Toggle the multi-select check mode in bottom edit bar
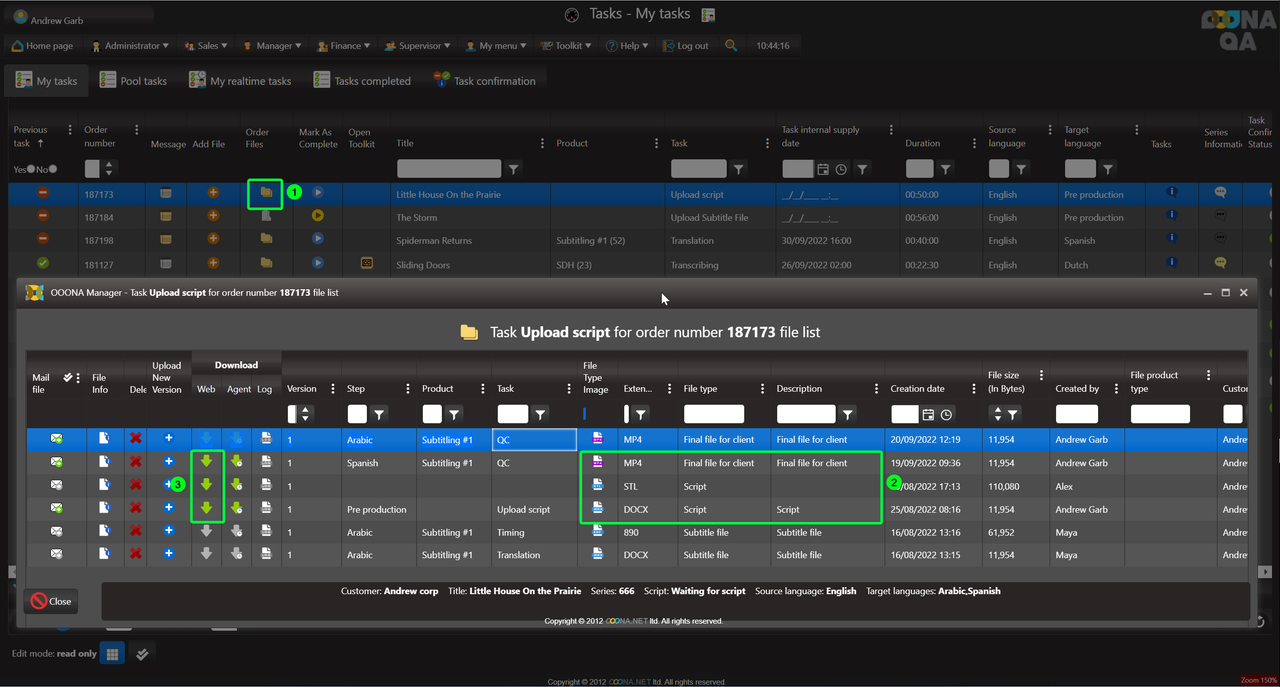1280x687 pixels. point(142,654)
